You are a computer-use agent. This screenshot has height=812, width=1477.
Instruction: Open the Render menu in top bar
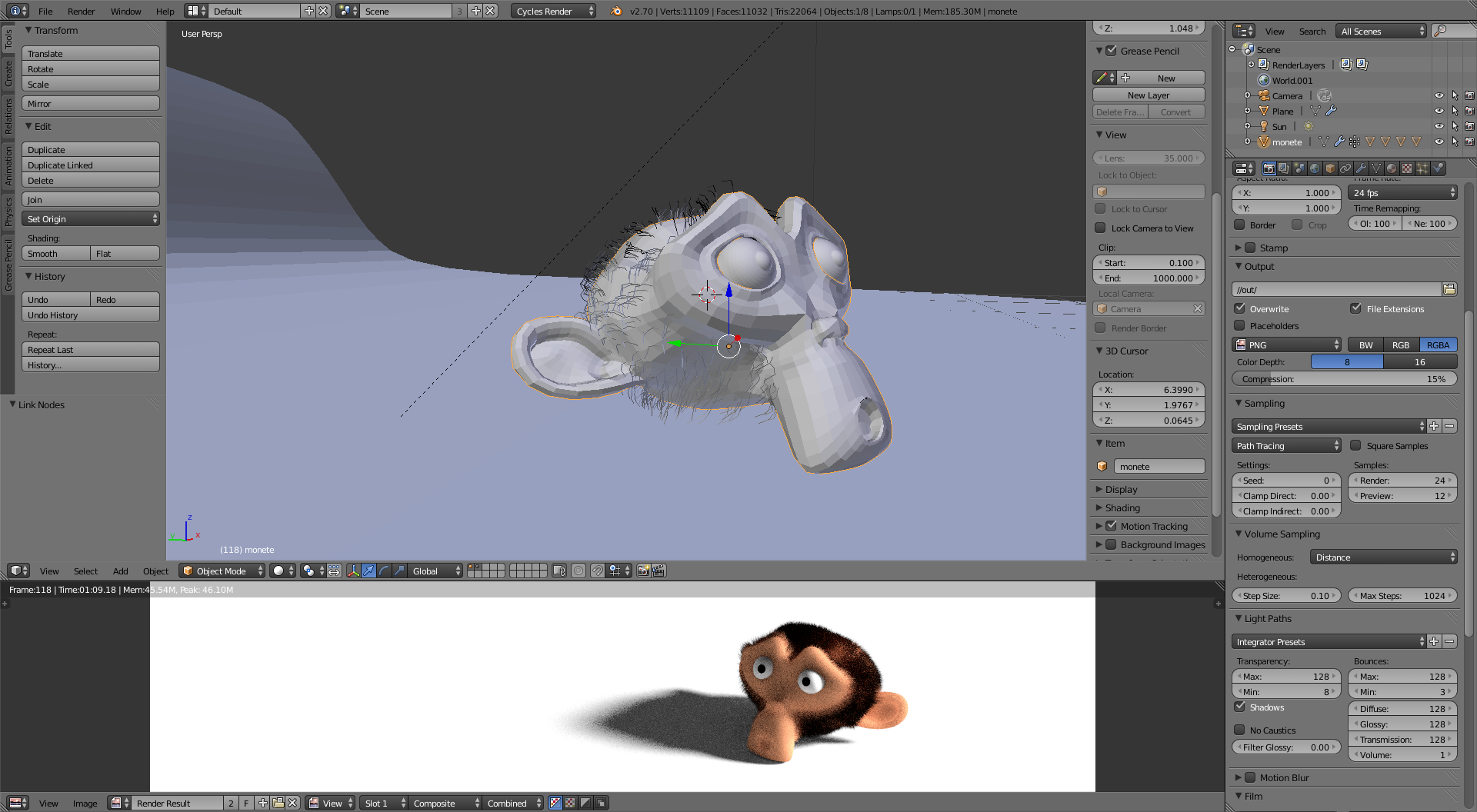click(x=81, y=12)
